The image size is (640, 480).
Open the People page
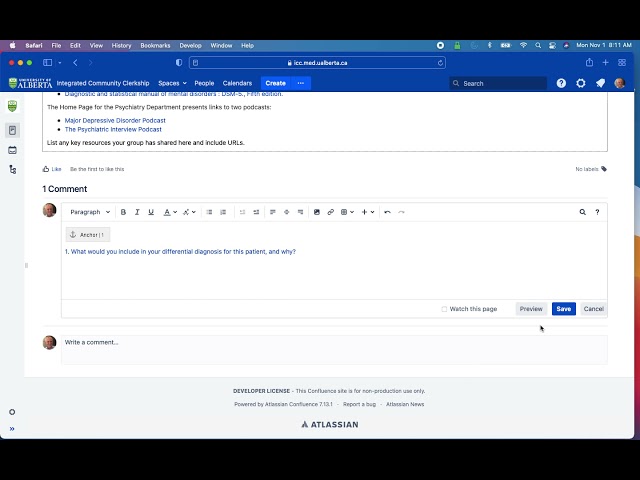coord(204,83)
